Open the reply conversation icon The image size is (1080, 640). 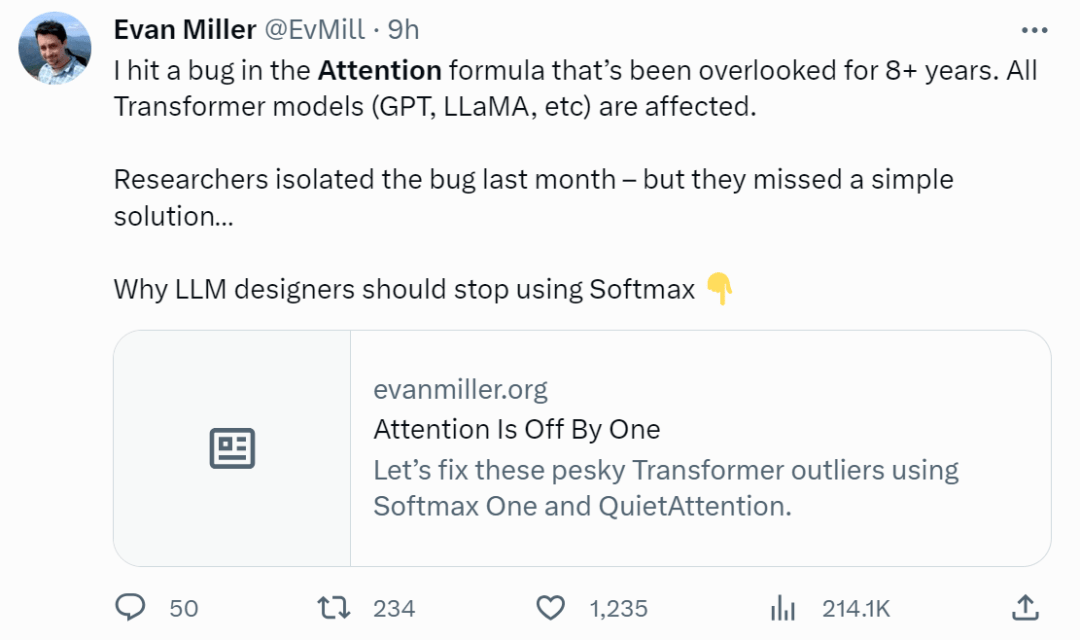coord(130,608)
